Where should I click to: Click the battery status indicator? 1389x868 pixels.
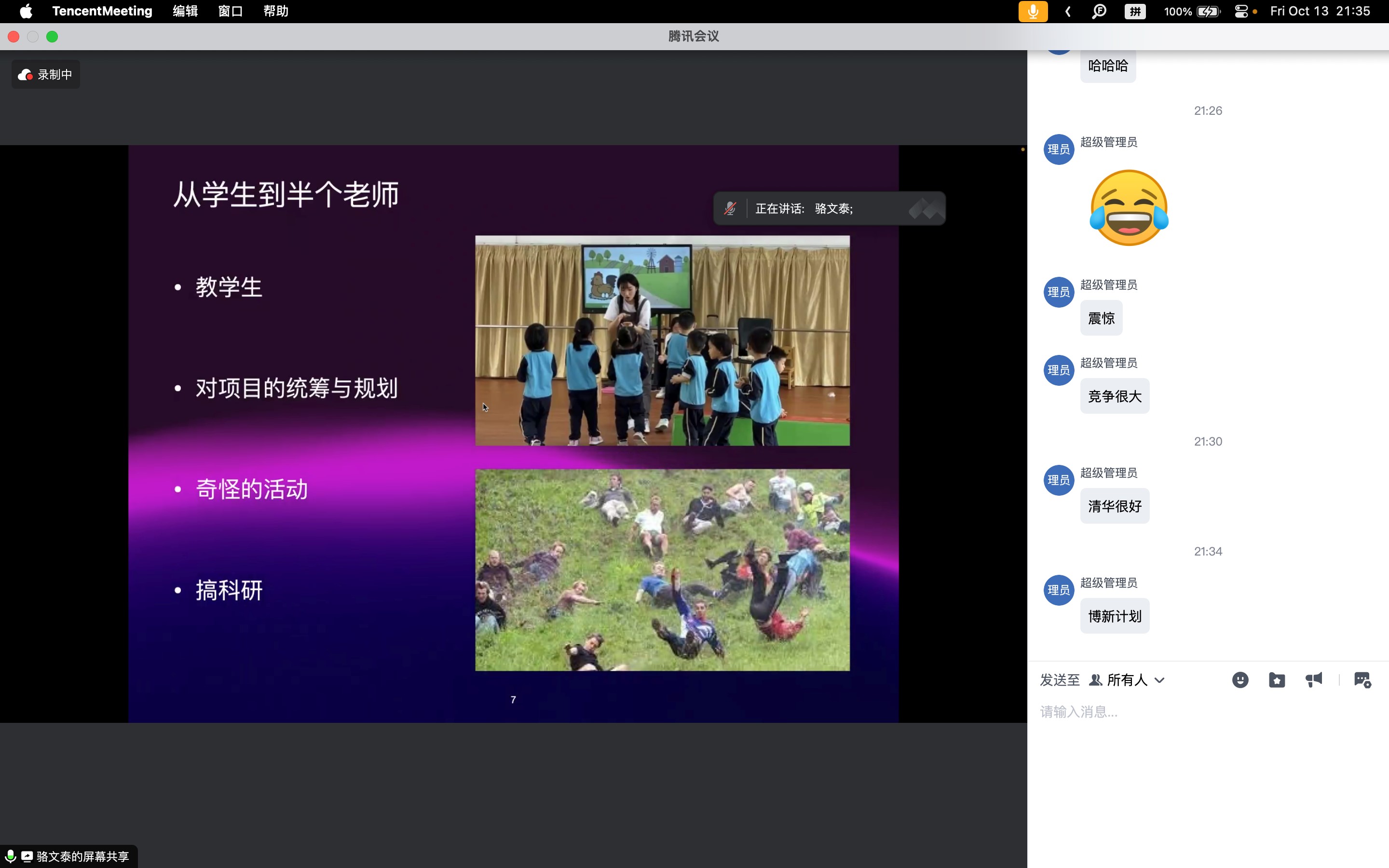tap(1208, 12)
